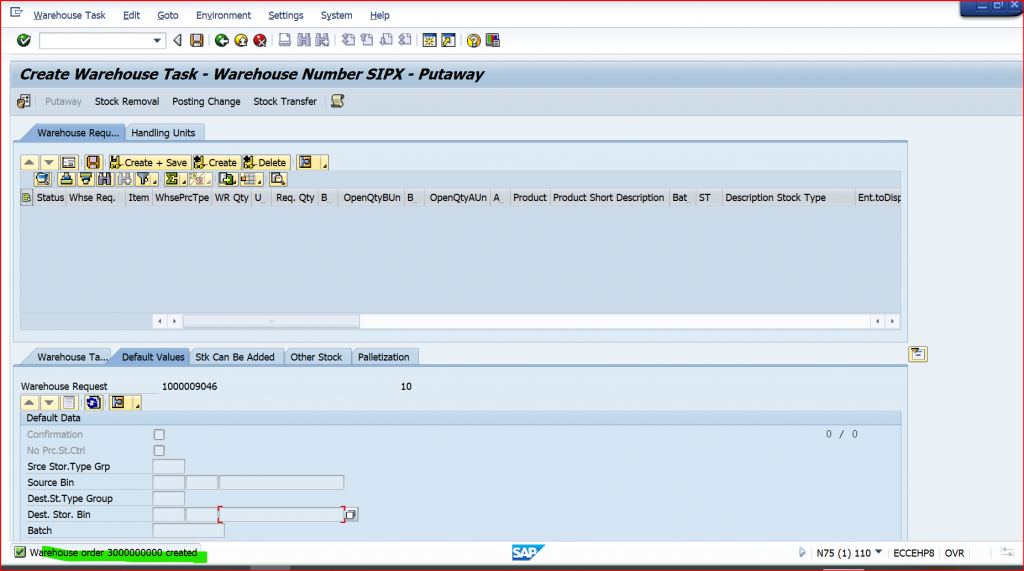Viewport: 1024px width, 571px height.
Task: Click the search help icon beside Dest. Stor. Bin
Action: pyautogui.click(x=351, y=515)
